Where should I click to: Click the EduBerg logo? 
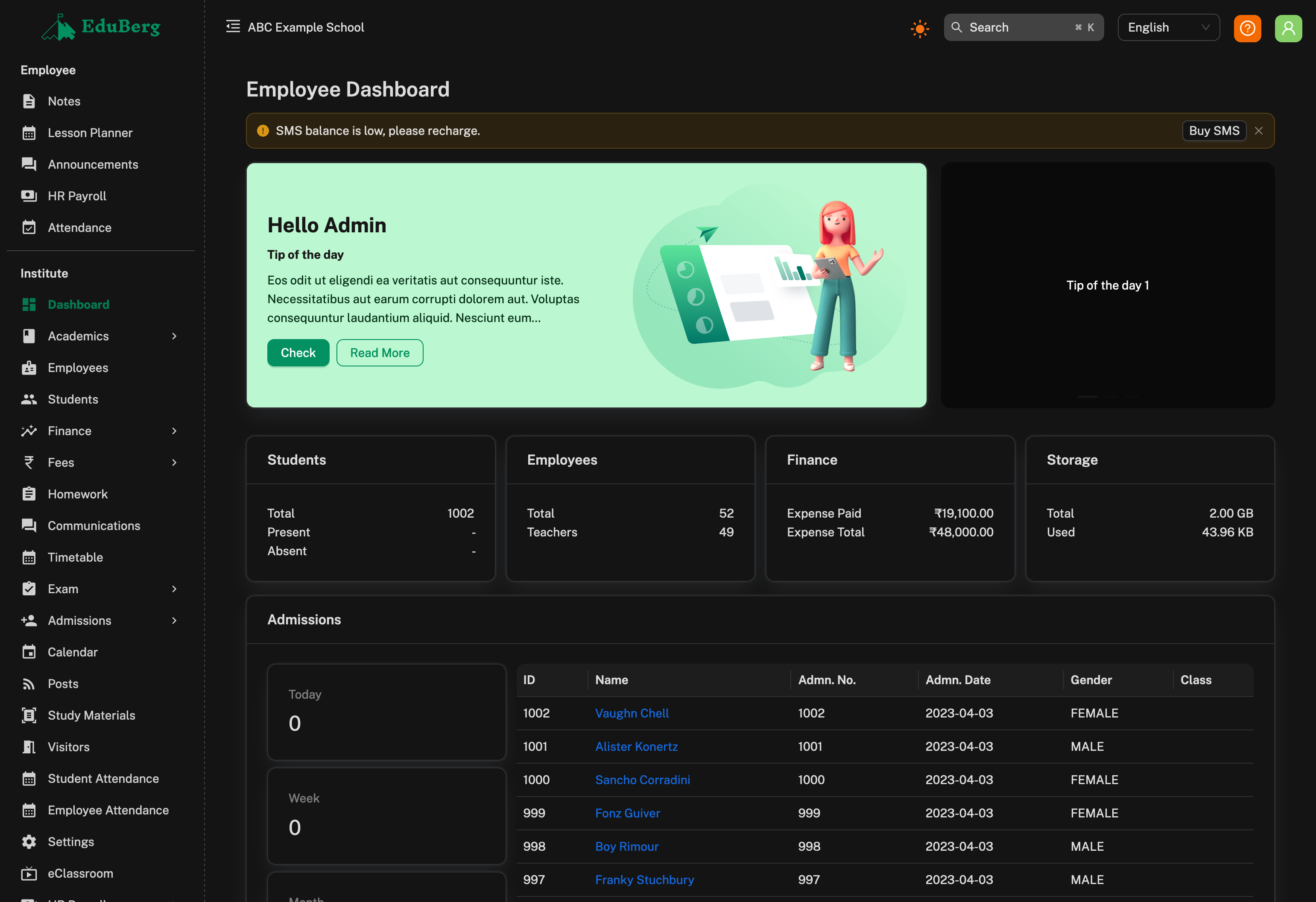[x=101, y=27]
